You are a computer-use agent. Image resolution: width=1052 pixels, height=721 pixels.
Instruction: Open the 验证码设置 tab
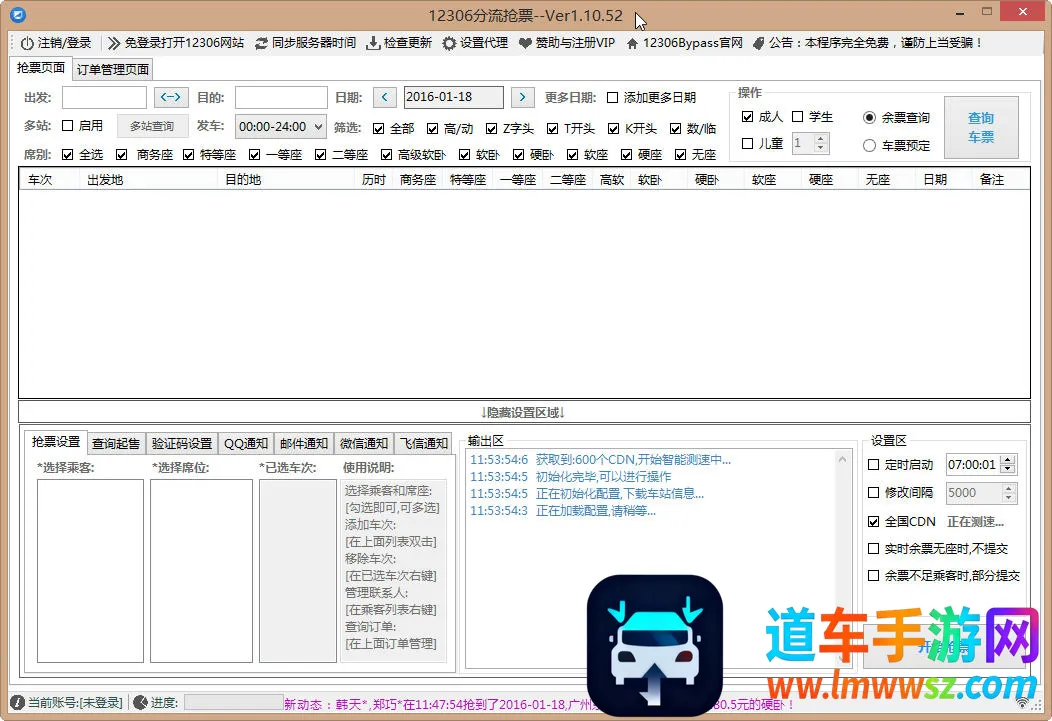tap(181, 443)
